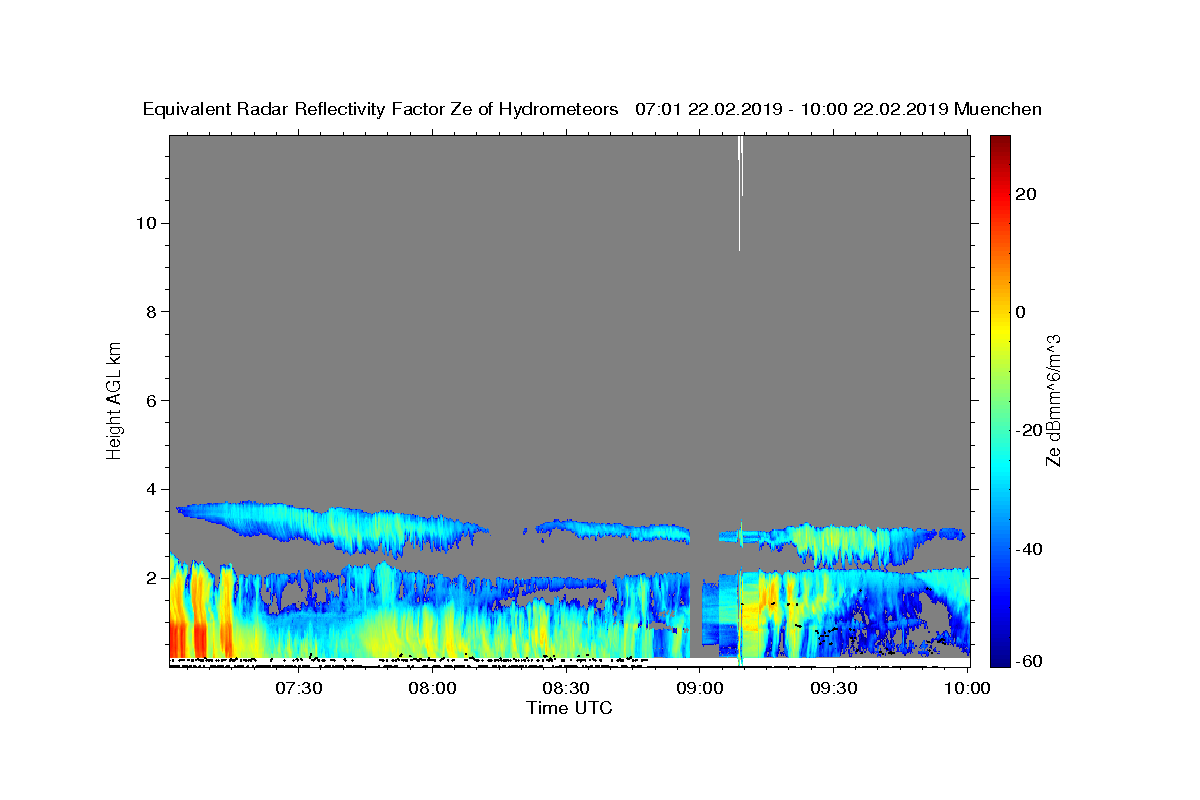This screenshot has height=800, width=1200.
Task: Click the colorbar tick label '-40'
Action: [1029, 549]
